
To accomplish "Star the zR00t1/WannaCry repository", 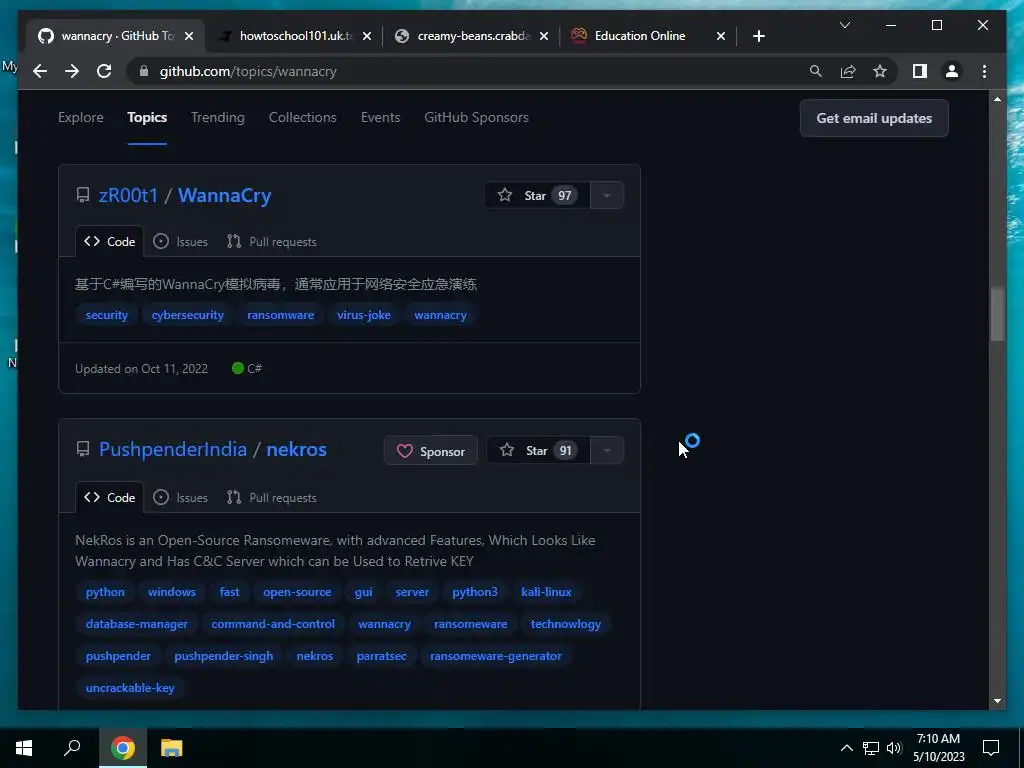I will (537, 195).
